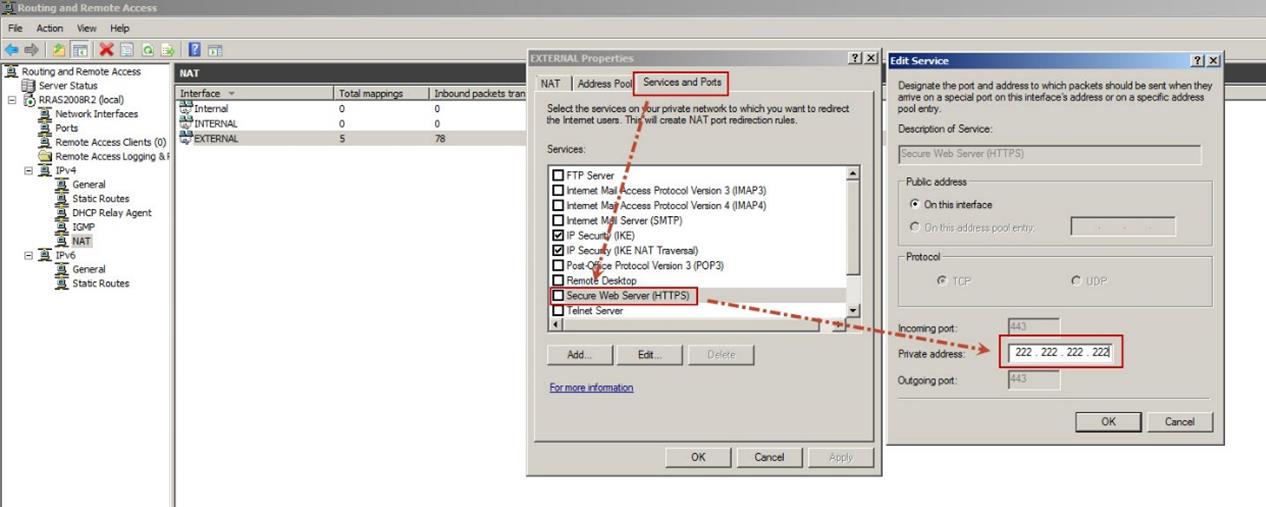Image resolution: width=1266 pixels, height=507 pixels.
Task: Check the FTP Server service box
Action: tap(558, 175)
